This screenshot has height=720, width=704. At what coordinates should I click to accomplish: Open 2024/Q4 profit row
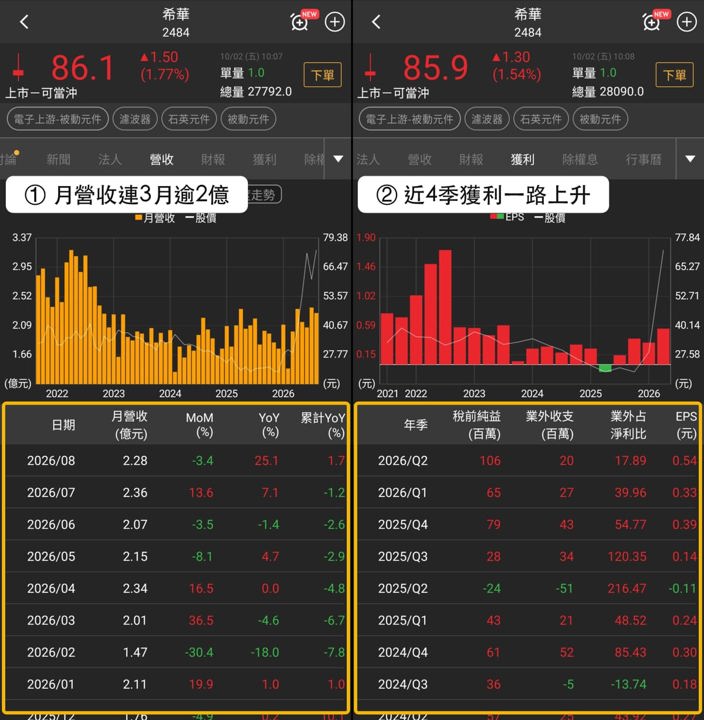click(x=529, y=652)
